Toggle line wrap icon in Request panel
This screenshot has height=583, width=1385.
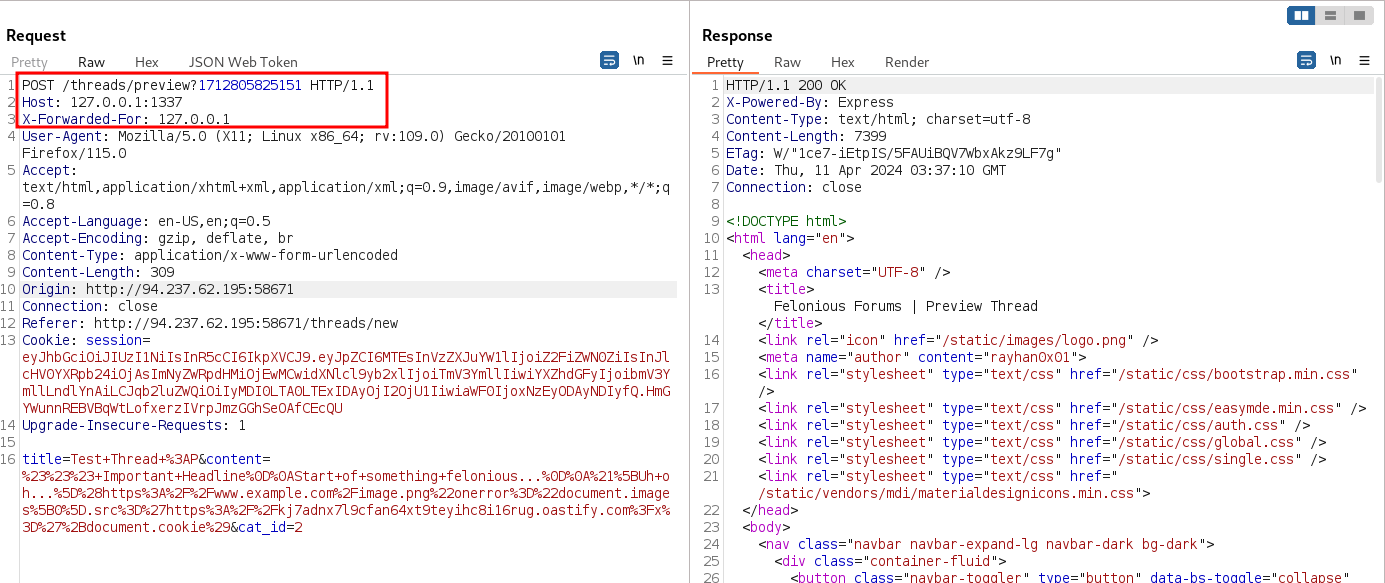click(x=609, y=60)
